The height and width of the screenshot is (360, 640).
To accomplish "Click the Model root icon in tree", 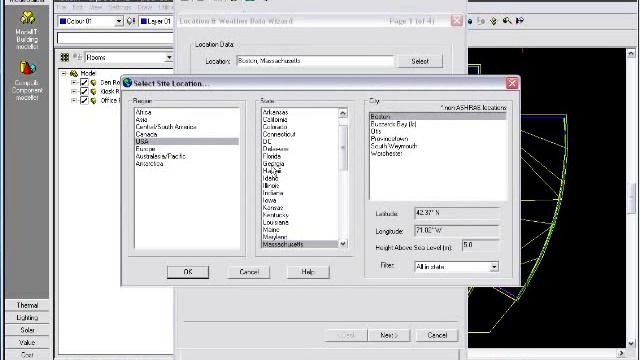I will pos(74,73).
